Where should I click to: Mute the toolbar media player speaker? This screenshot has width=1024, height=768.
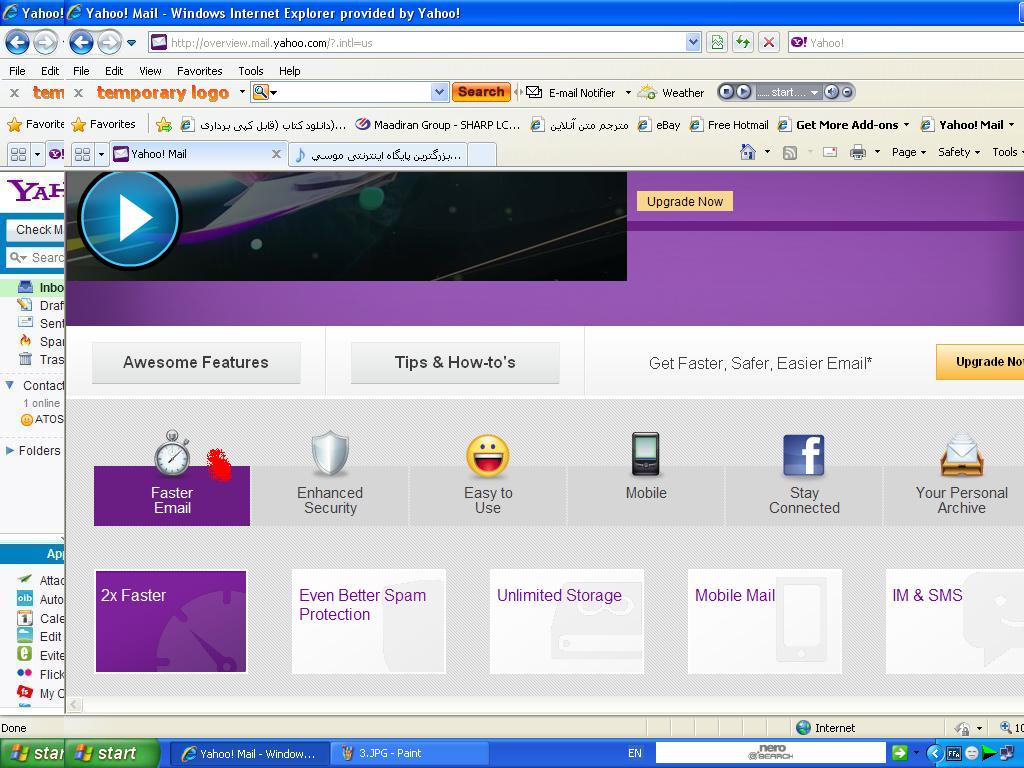tap(831, 92)
